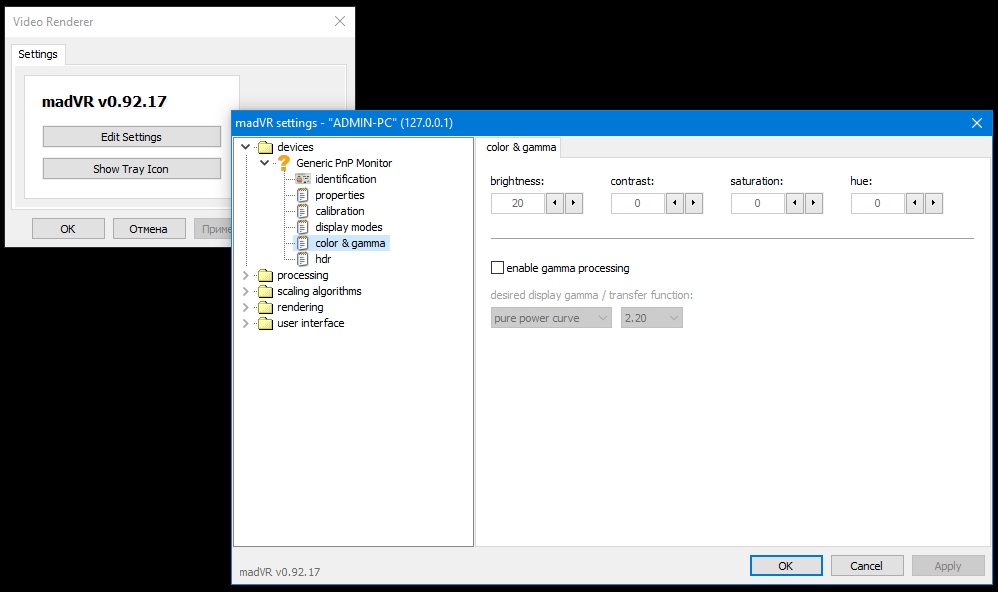998x592 pixels.
Task: Close the madVR settings window
Action: click(977, 123)
